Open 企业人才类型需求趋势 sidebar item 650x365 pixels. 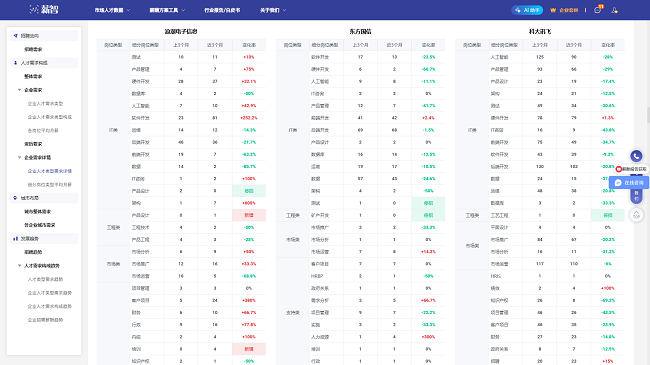click(x=50, y=293)
